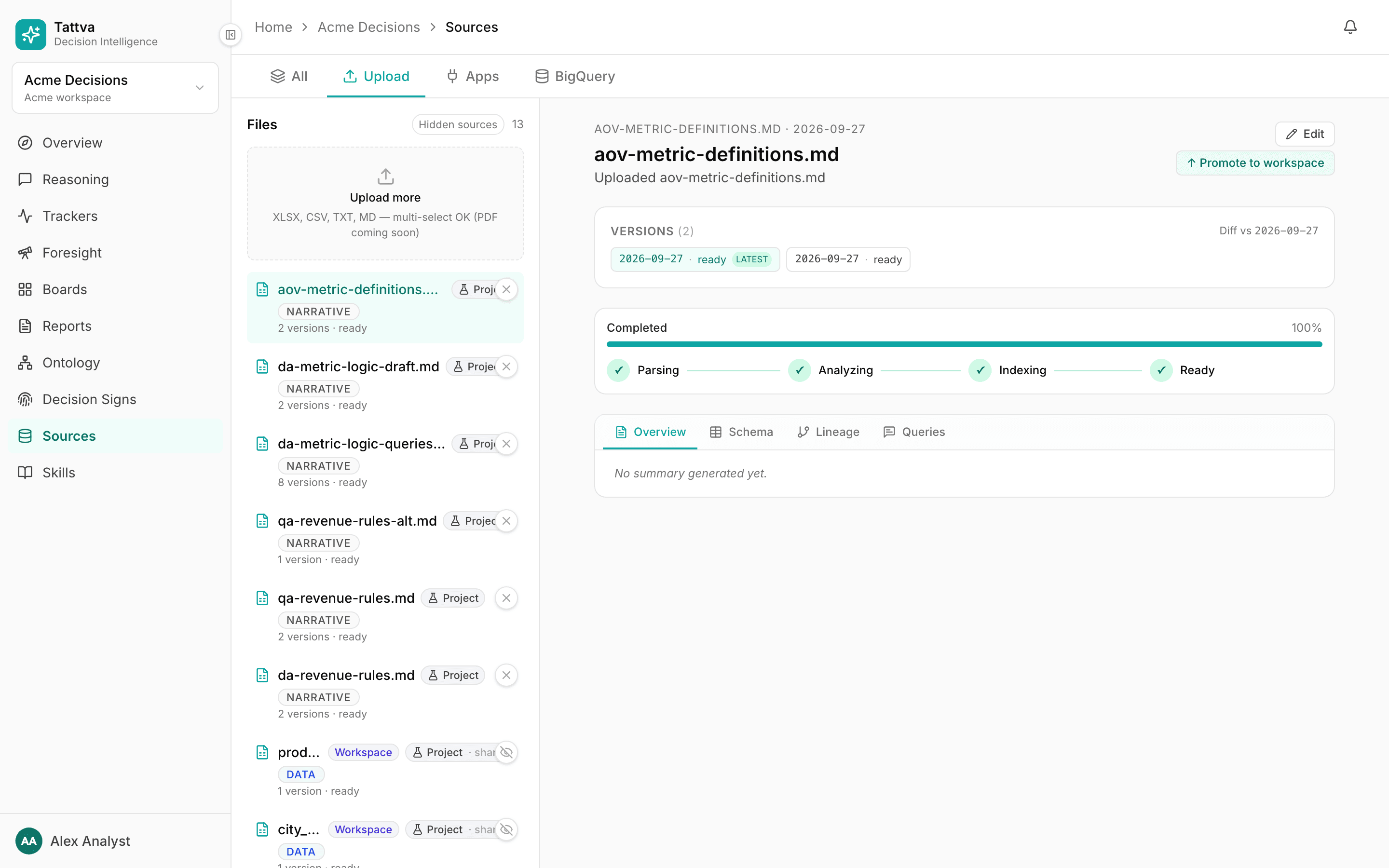Click the Edit button

pos(1304,134)
